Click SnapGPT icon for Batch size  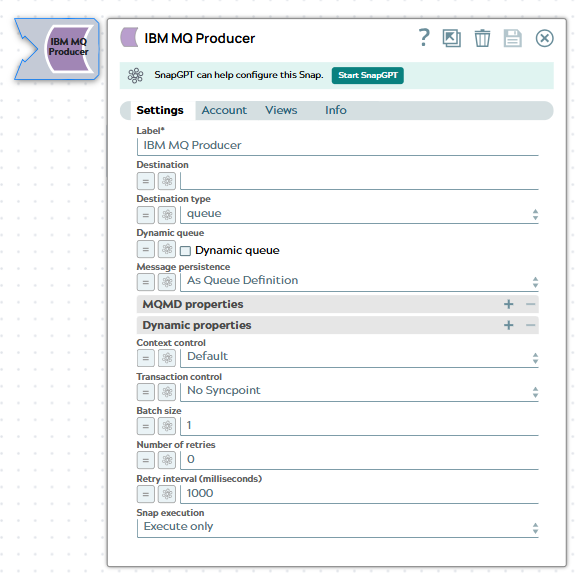(x=167, y=426)
